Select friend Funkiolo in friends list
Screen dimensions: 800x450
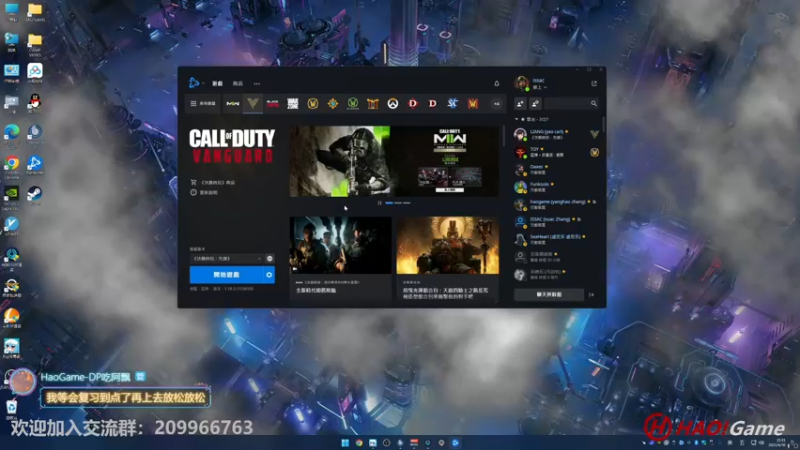click(x=556, y=187)
